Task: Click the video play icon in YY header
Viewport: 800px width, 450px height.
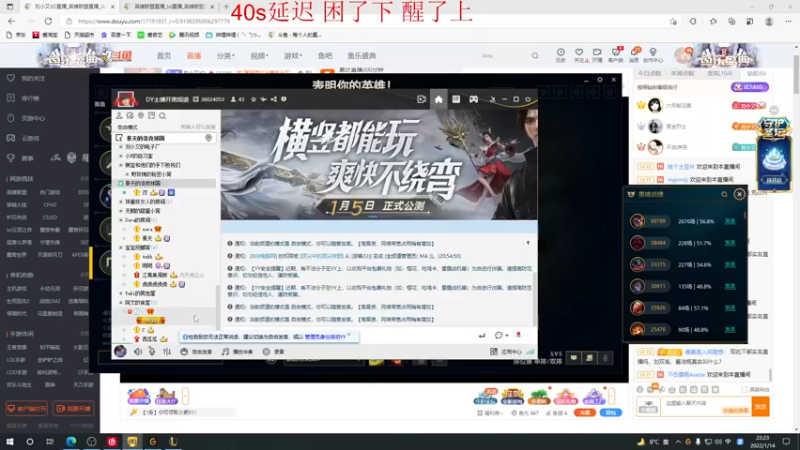Action: [x=421, y=99]
